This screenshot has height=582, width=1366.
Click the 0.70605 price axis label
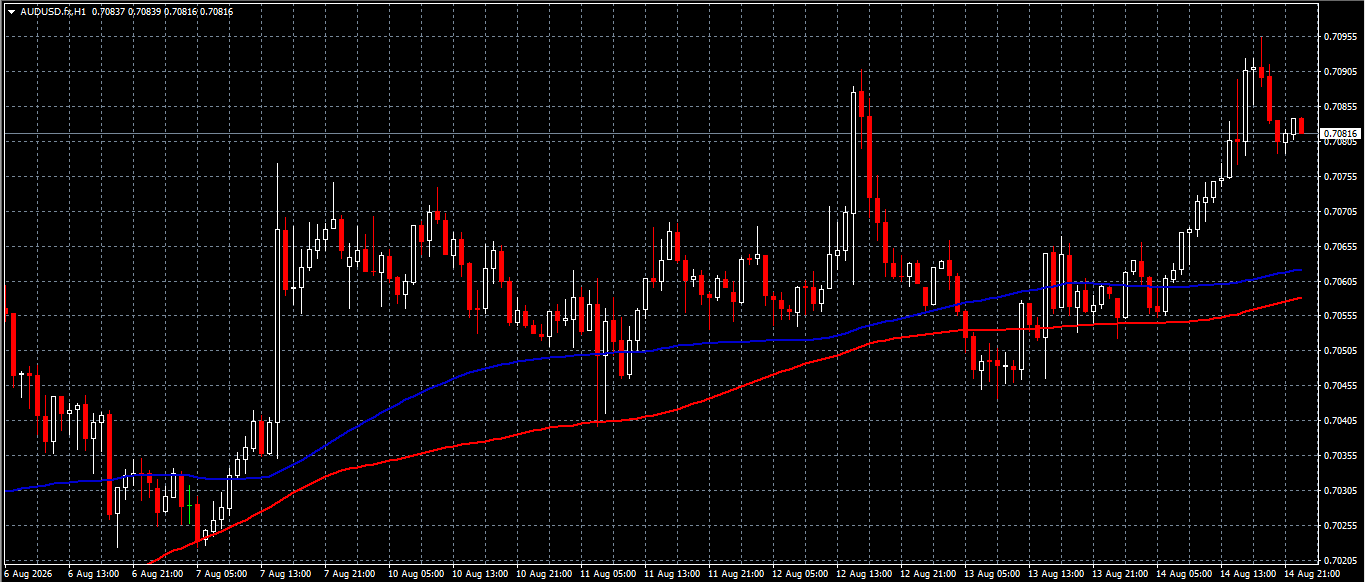tap(1340, 281)
